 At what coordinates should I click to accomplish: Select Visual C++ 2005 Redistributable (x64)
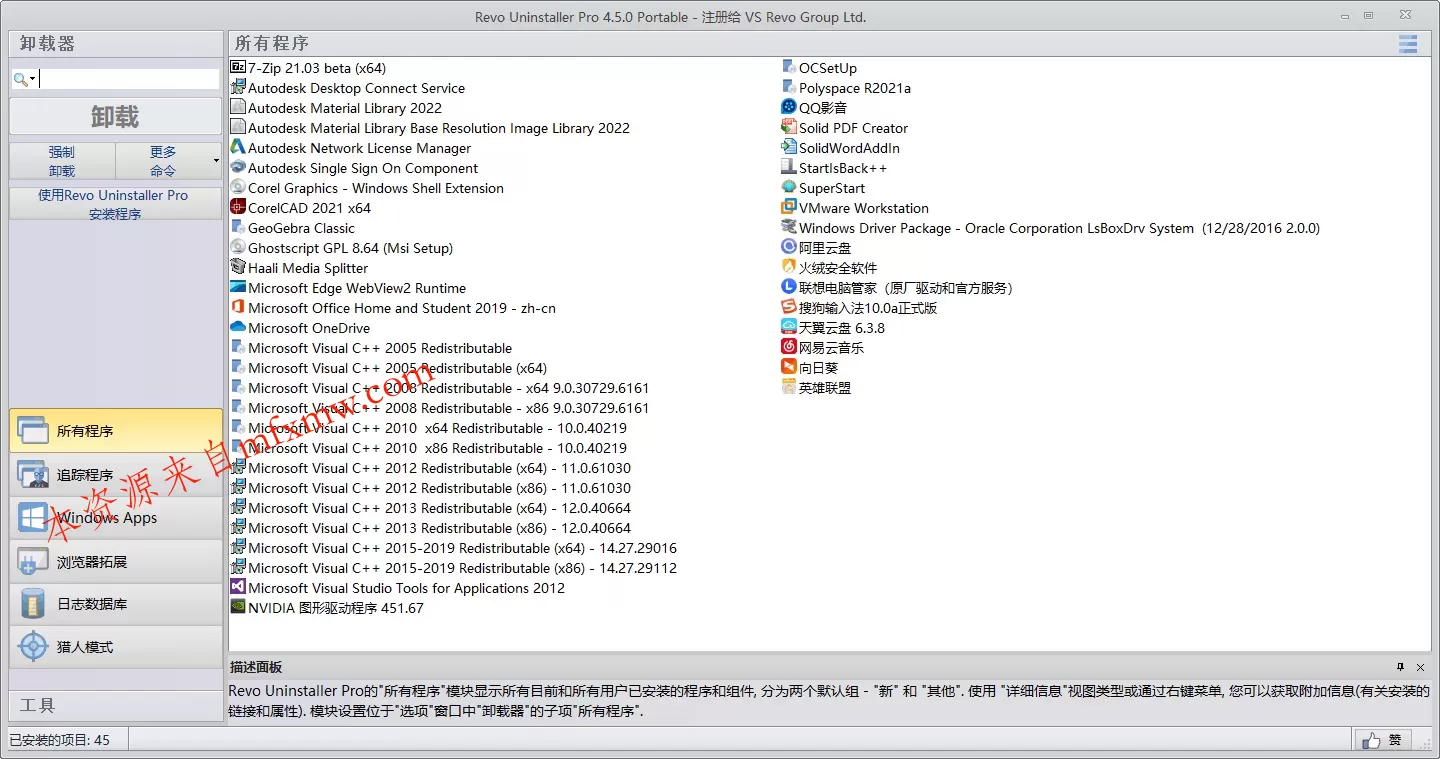tap(398, 368)
